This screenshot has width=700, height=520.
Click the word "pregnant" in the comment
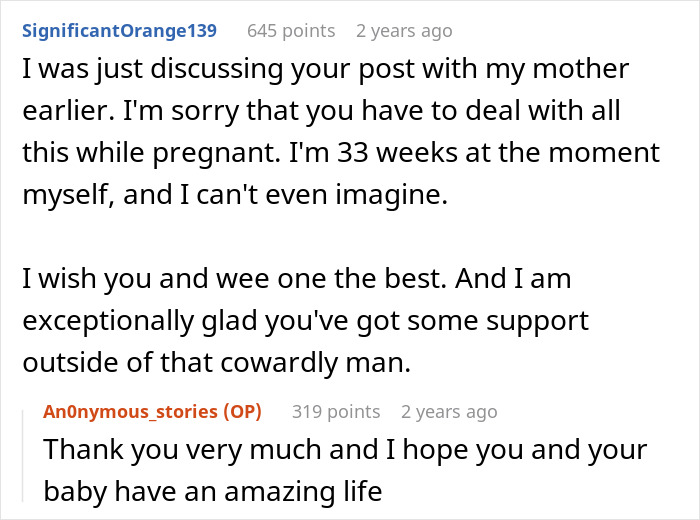pos(213,154)
